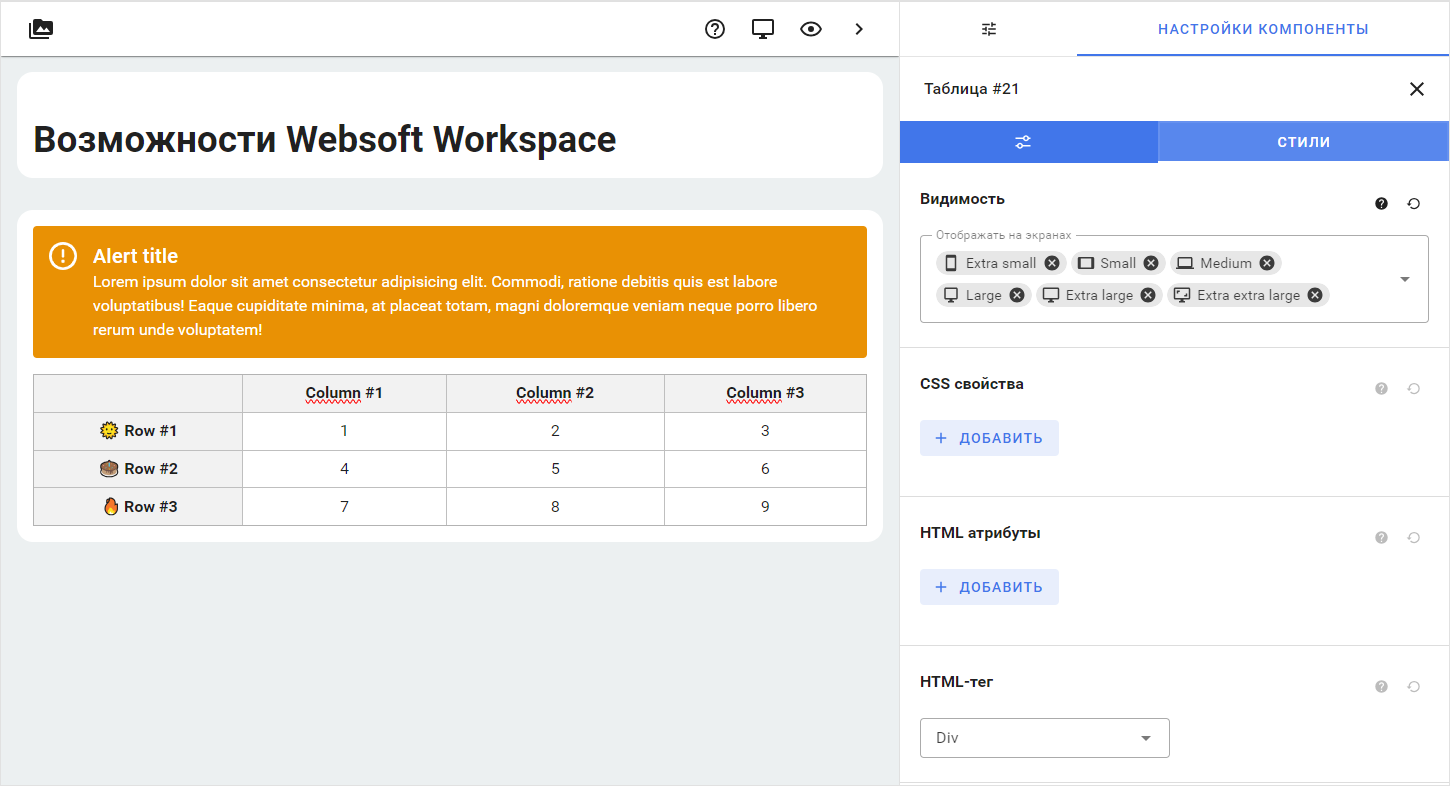Remove the Large screen chip
Screen dimensions: 1450x786
(1015, 294)
